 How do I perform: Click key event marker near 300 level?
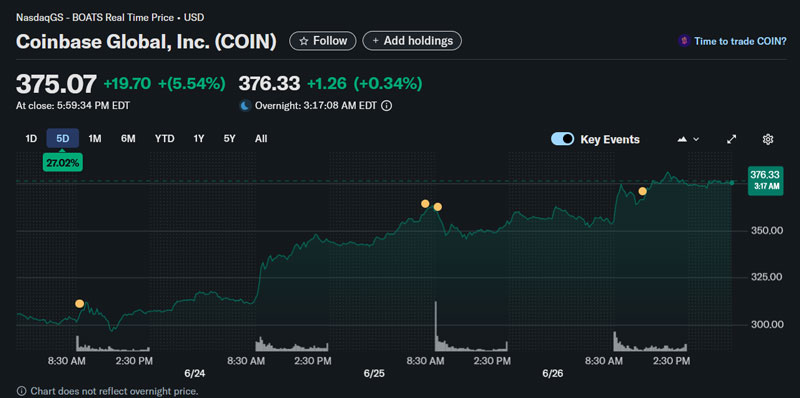point(79,304)
